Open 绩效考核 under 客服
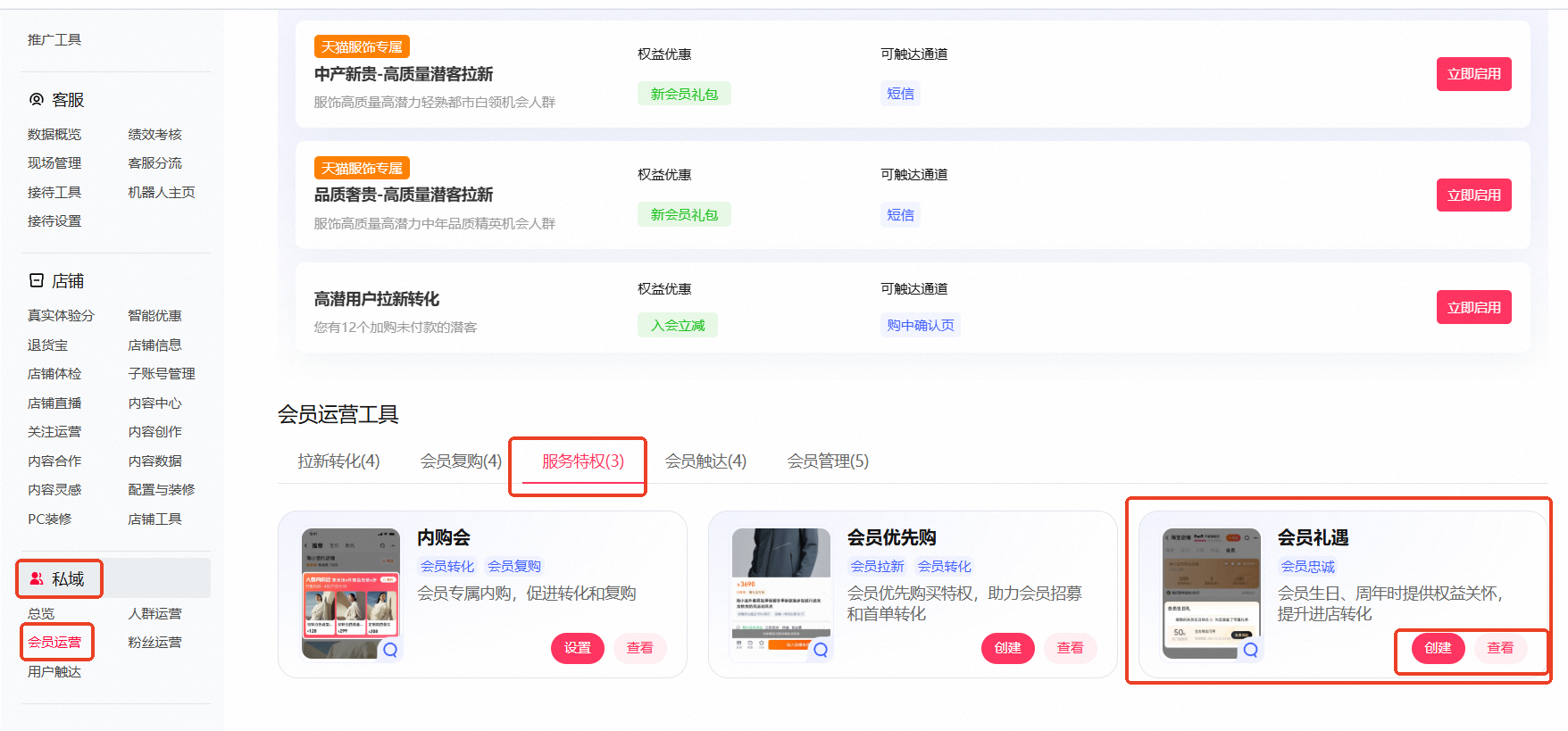Screen dimensions: 1568x731 [x=154, y=135]
